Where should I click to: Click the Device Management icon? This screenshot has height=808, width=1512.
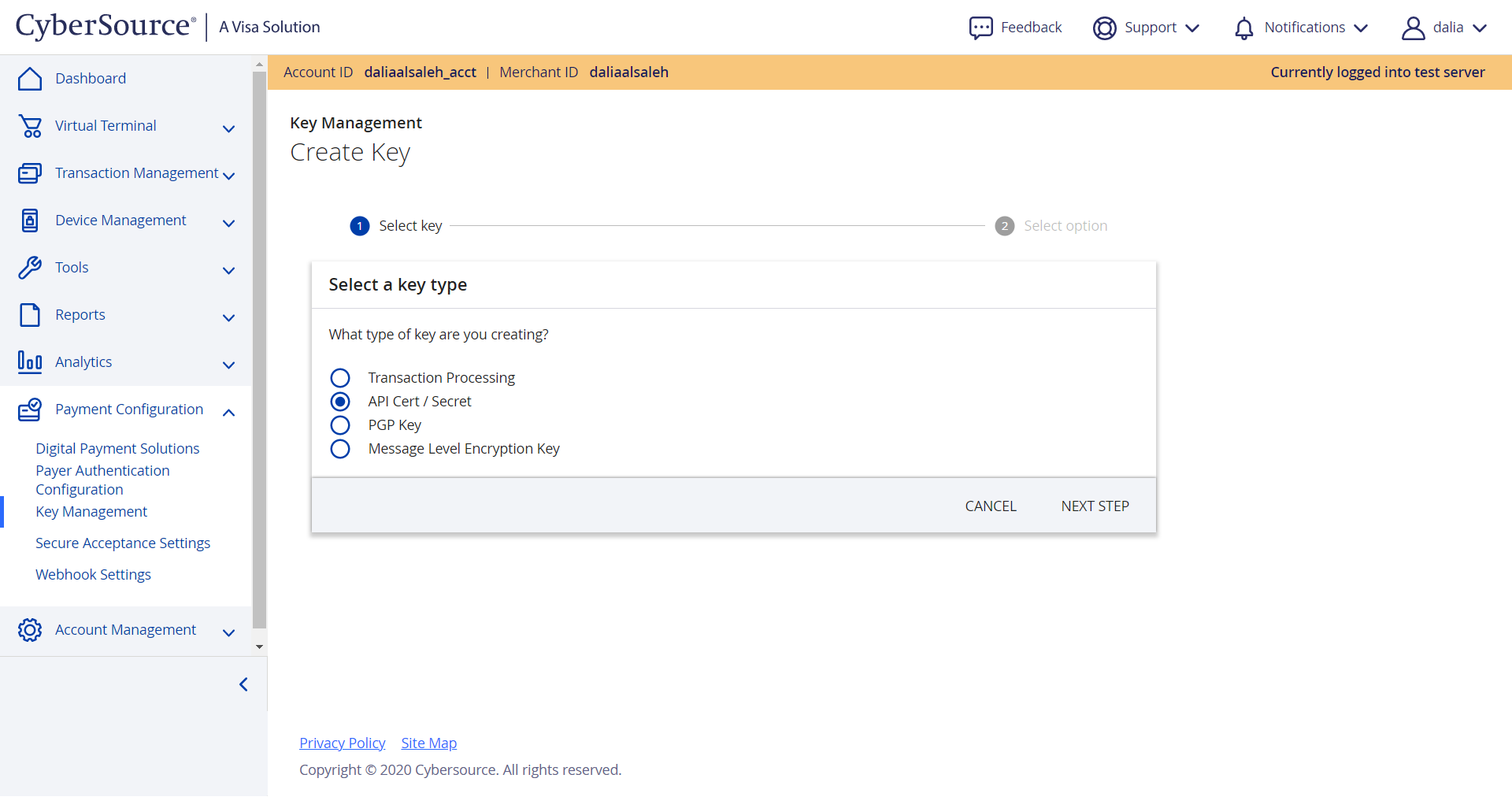click(x=30, y=221)
